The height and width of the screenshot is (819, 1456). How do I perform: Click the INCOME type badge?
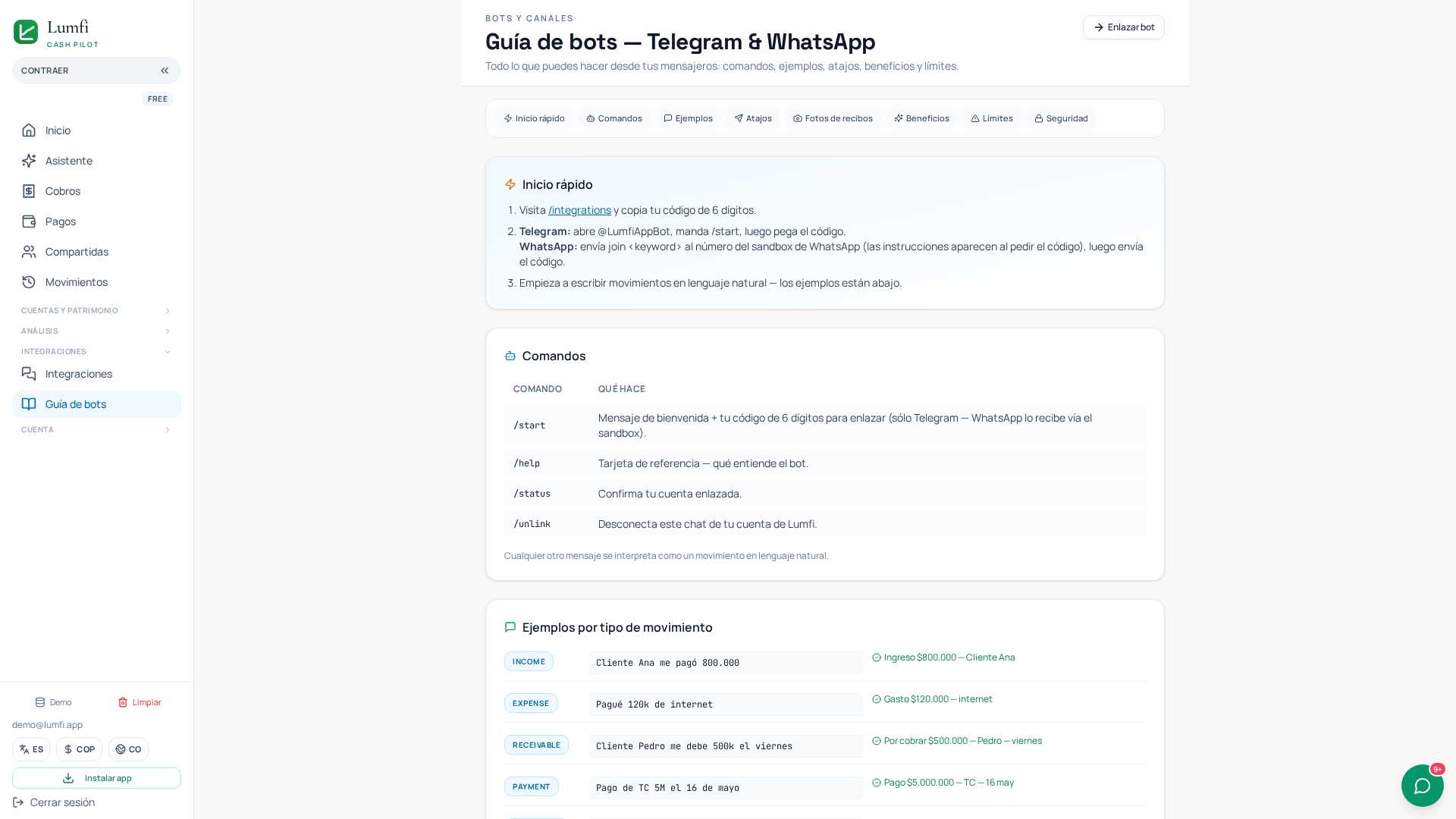point(529,661)
